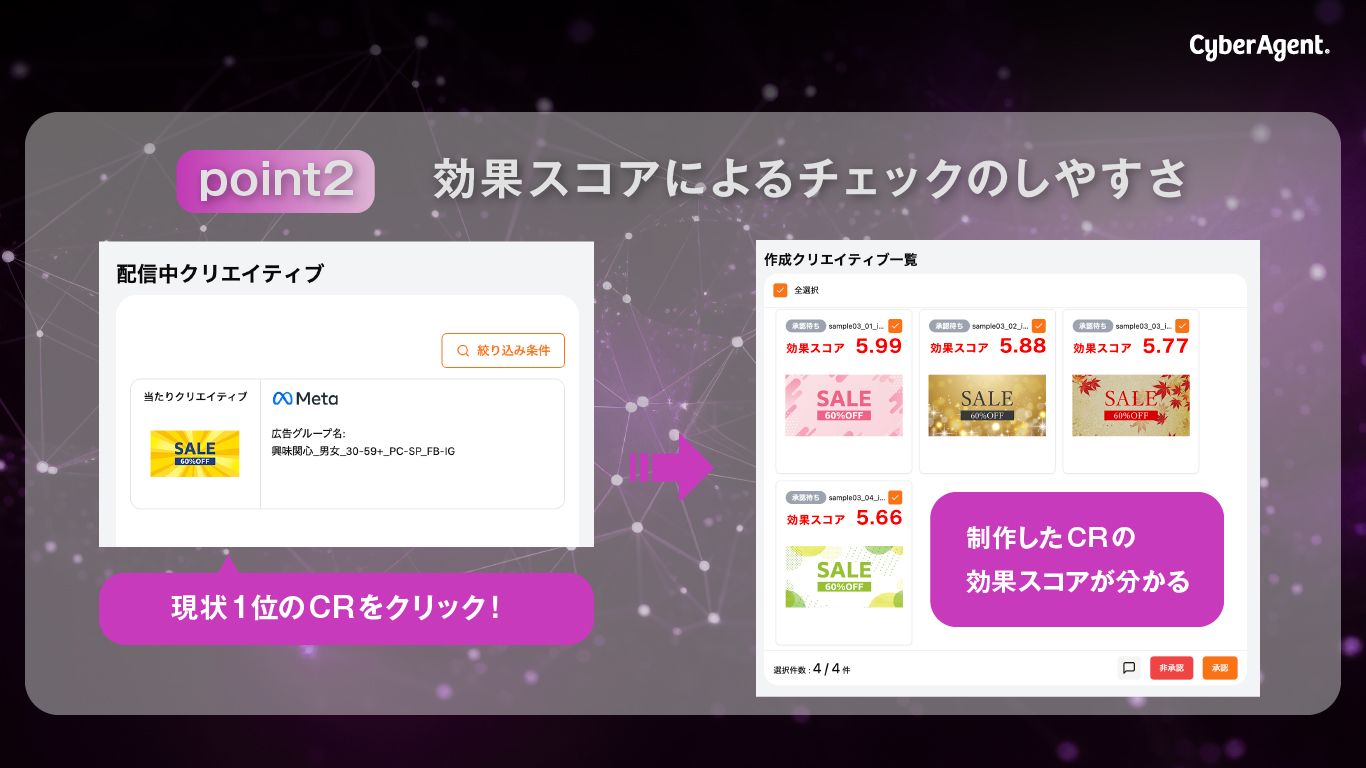The height and width of the screenshot is (768, 1366).
Task: Click 承認待ち badge on sample03_01
Action: (x=805, y=326)
